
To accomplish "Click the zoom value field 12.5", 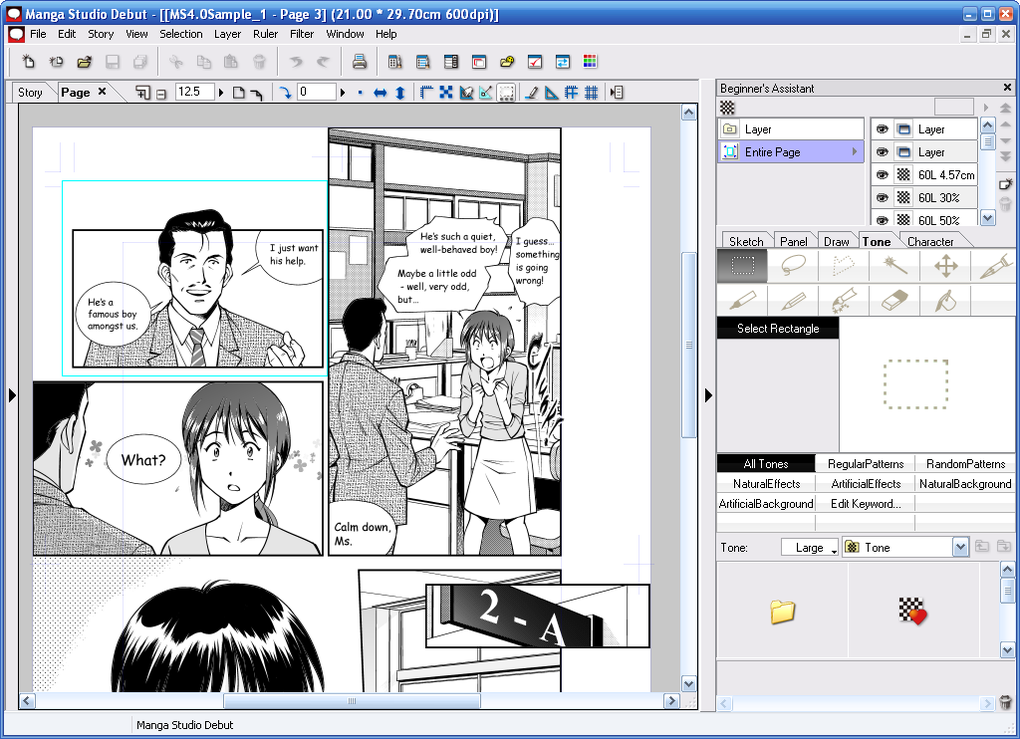I will click(x=194, y=92).
